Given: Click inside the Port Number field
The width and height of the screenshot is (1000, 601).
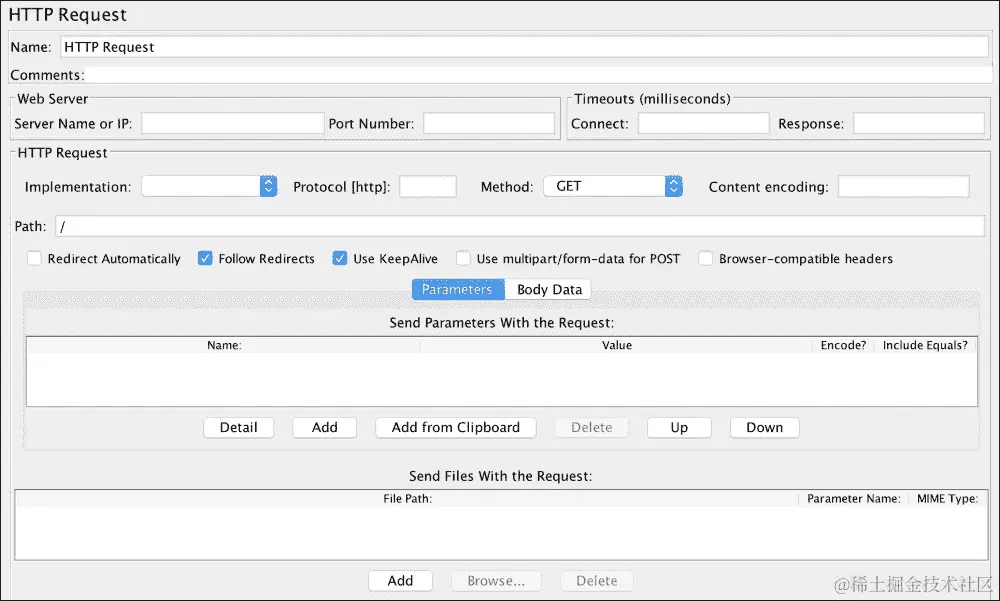Looking at the screenshot, I should pos(489,122).
